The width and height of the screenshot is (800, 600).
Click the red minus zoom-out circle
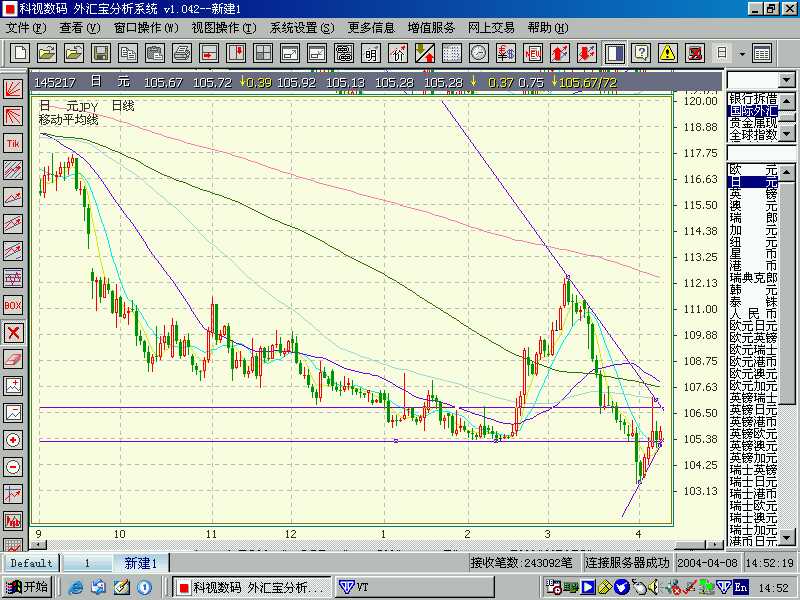click(x=13, y=467)
